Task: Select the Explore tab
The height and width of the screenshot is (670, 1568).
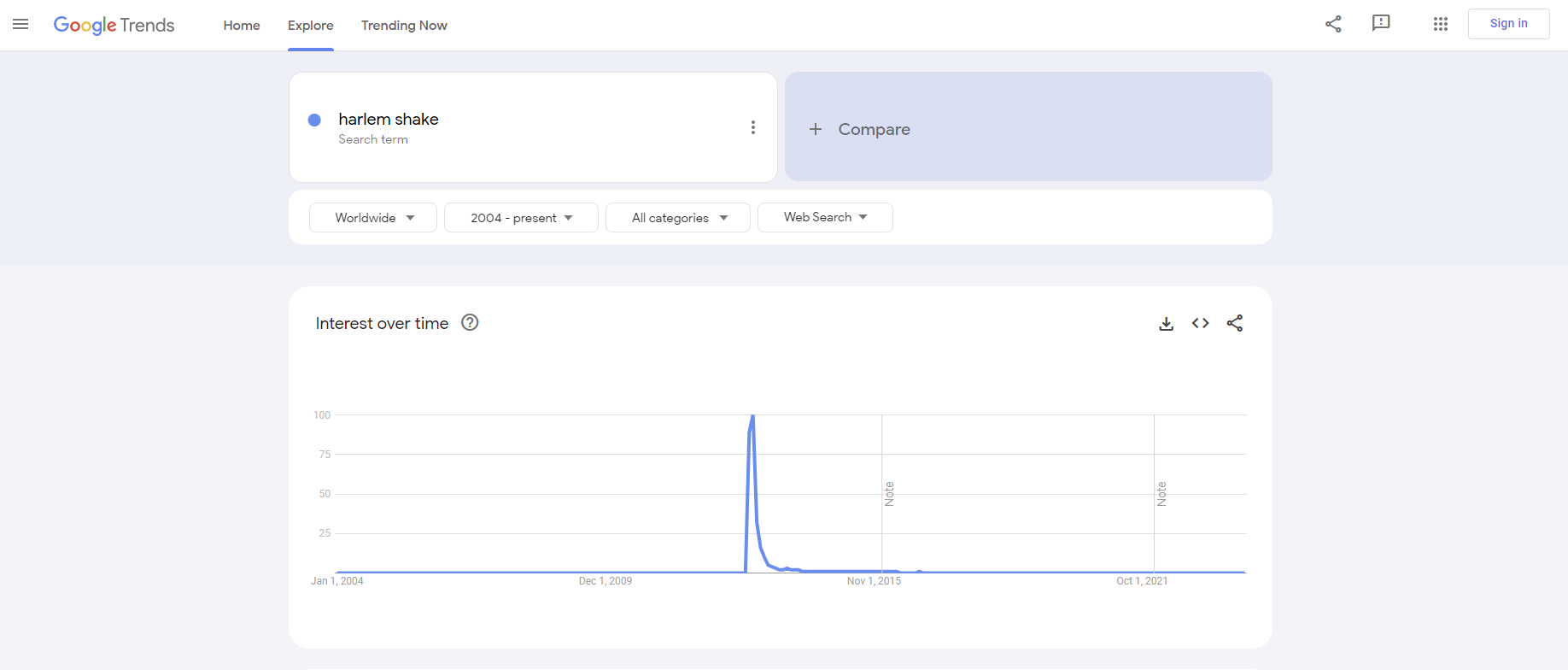Action: point(310,26)
